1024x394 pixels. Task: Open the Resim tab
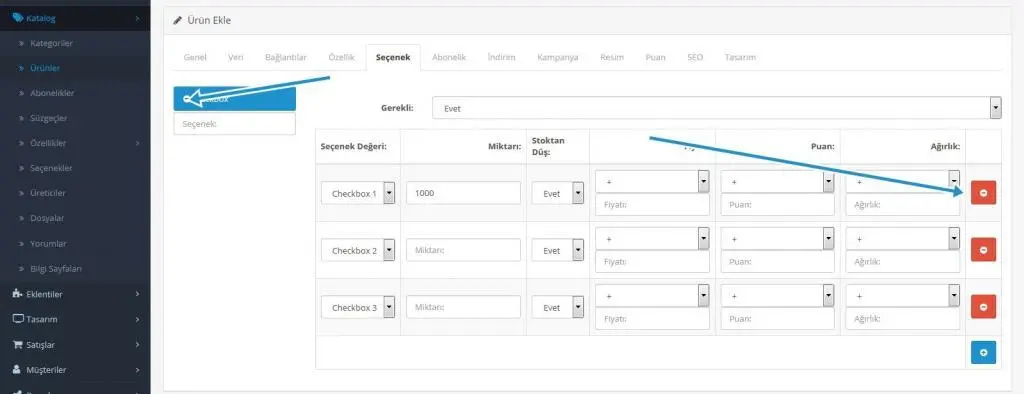pyautogui.click(x=612, y=57)
